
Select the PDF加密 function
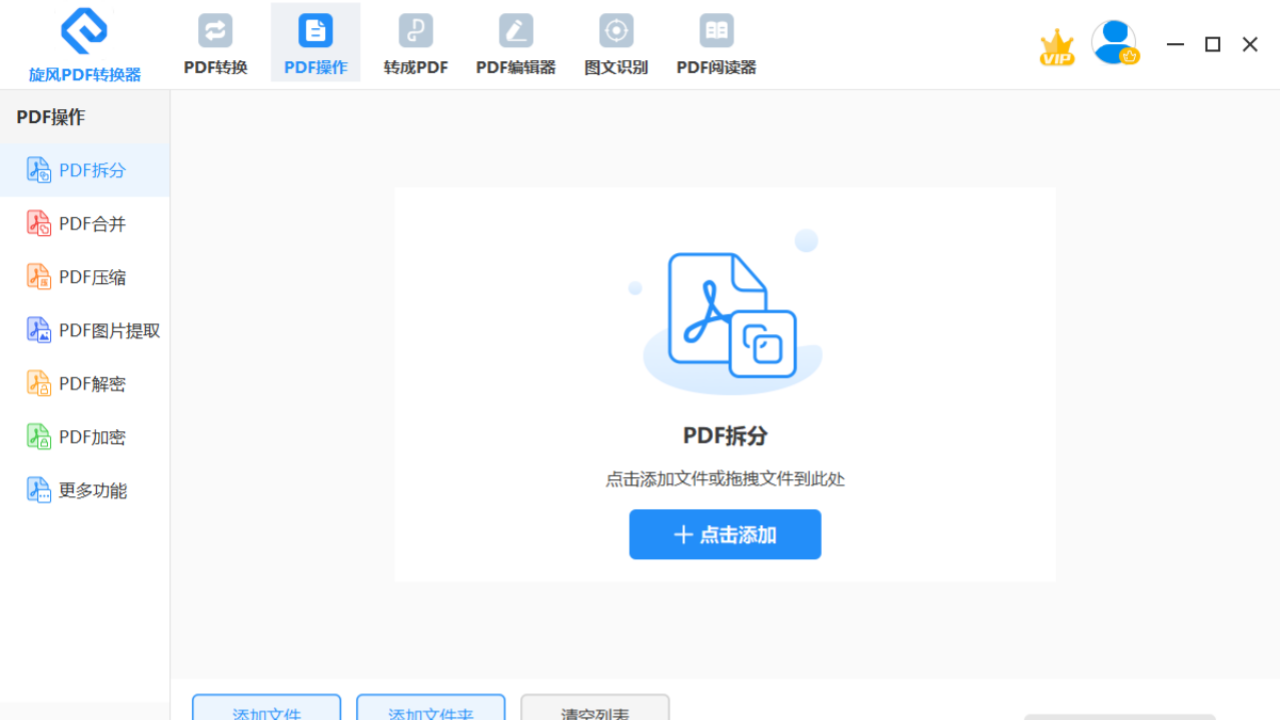point(93,436)
